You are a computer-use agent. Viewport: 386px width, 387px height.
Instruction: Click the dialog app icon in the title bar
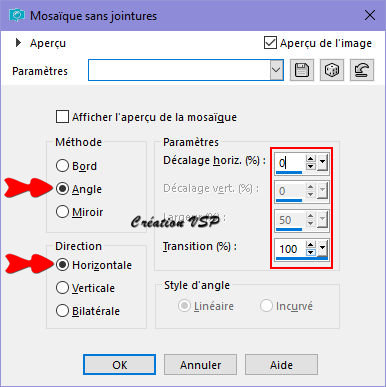[x=17, y=15]
